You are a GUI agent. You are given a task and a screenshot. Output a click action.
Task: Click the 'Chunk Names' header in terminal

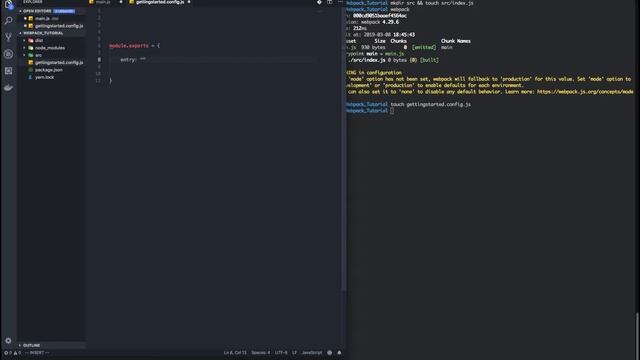point(456,41)
